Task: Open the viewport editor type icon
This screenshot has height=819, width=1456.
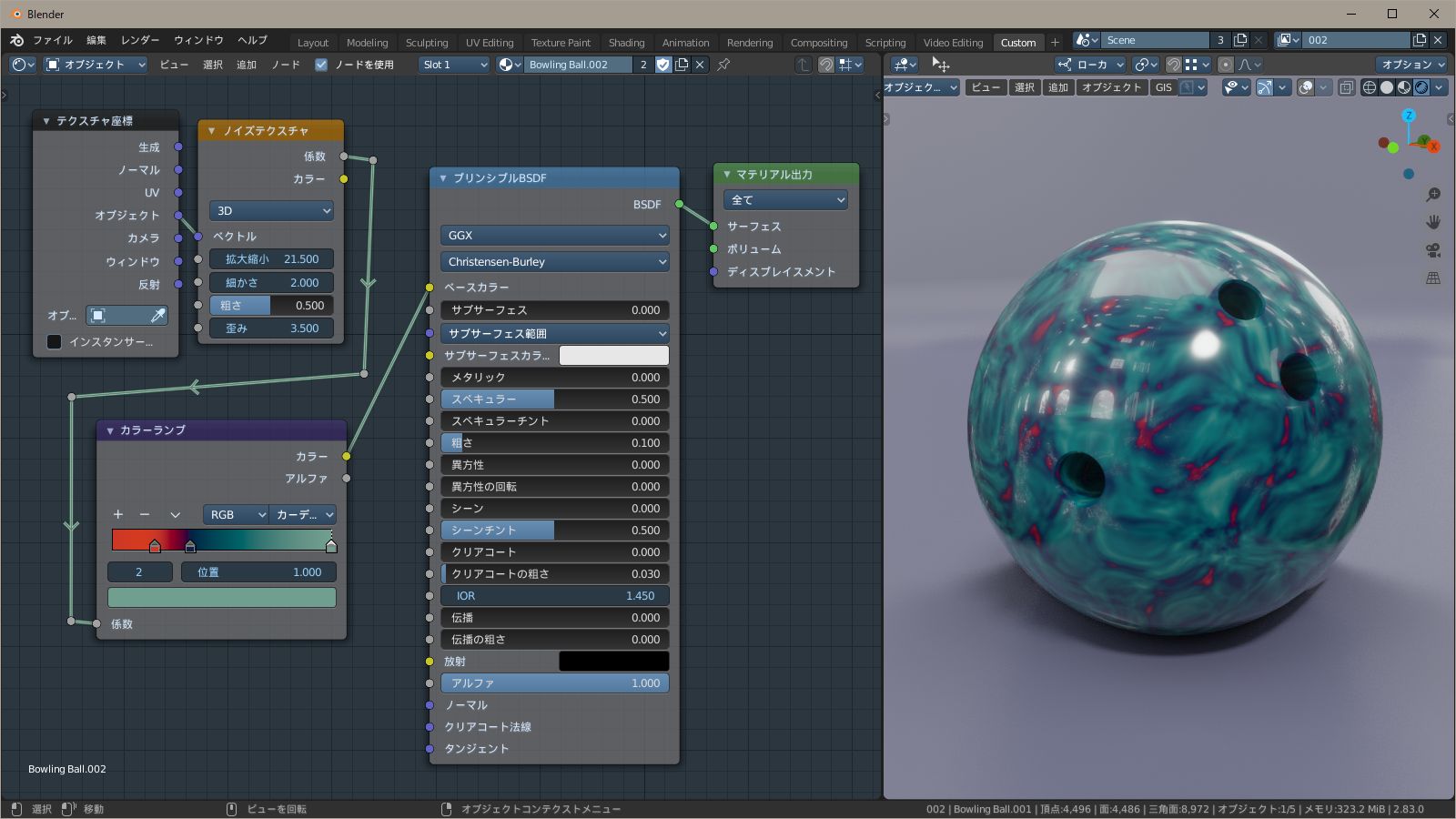Action: click(905, 65)
